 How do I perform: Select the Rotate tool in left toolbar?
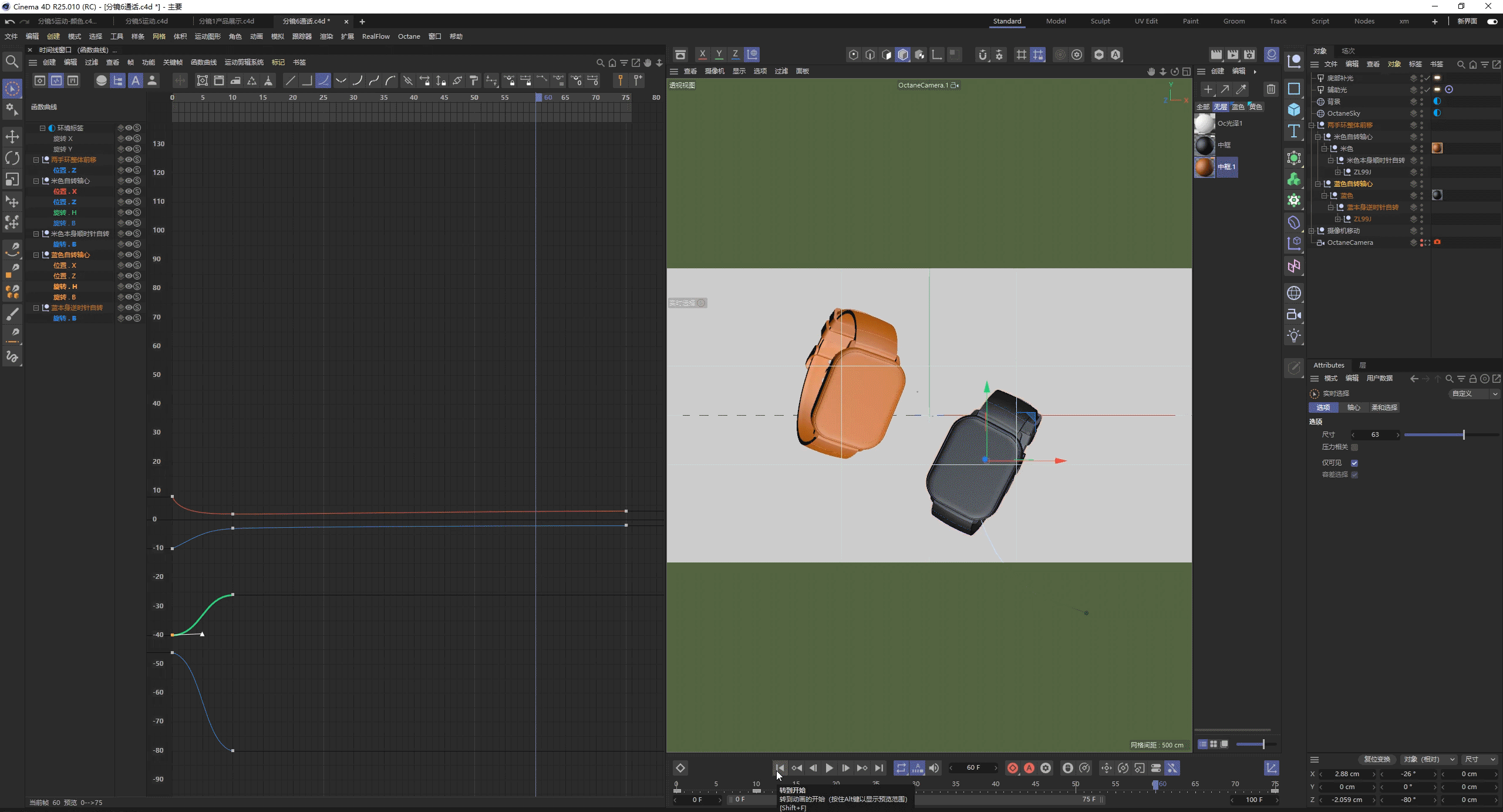(x=12, y=158)
